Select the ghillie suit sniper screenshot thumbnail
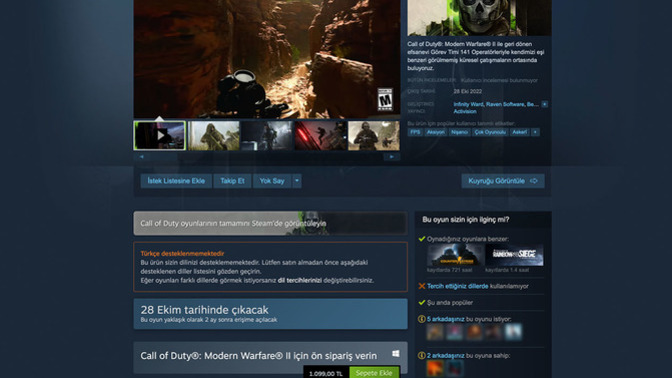This screenshot has width=672, height=378. point(213,135)
